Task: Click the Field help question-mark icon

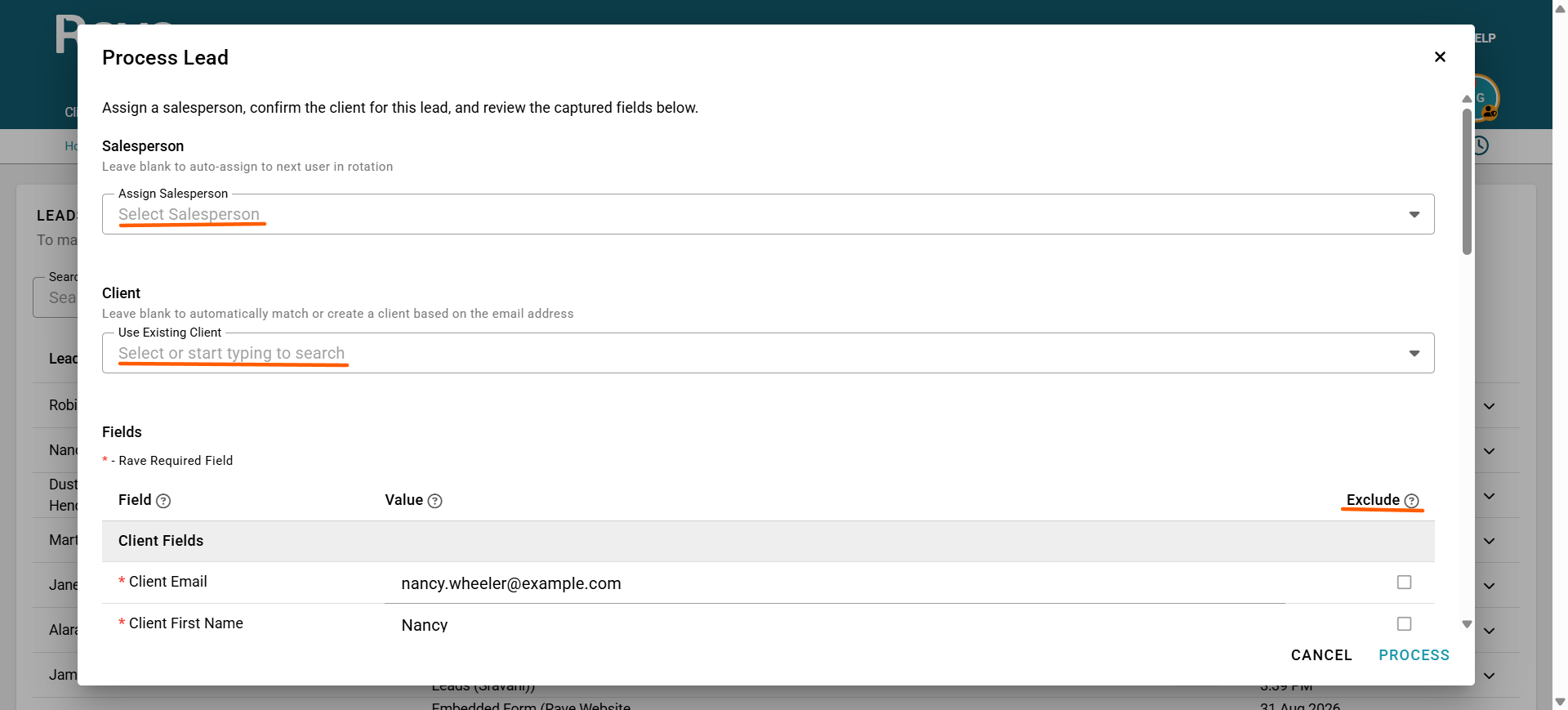Action: coord(163,501)
